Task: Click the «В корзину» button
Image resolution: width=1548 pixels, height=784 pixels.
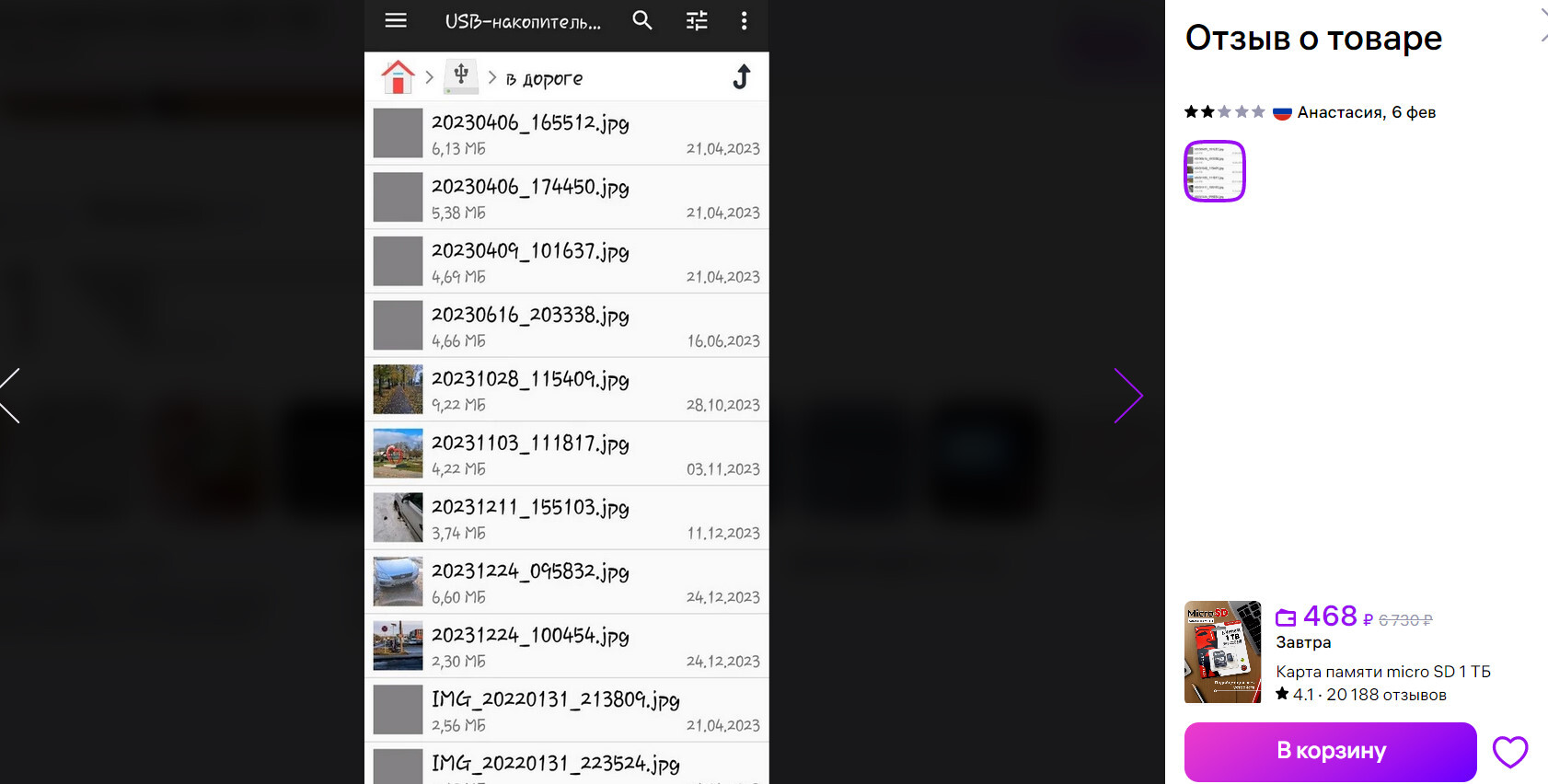Action: click(1330, 752)
